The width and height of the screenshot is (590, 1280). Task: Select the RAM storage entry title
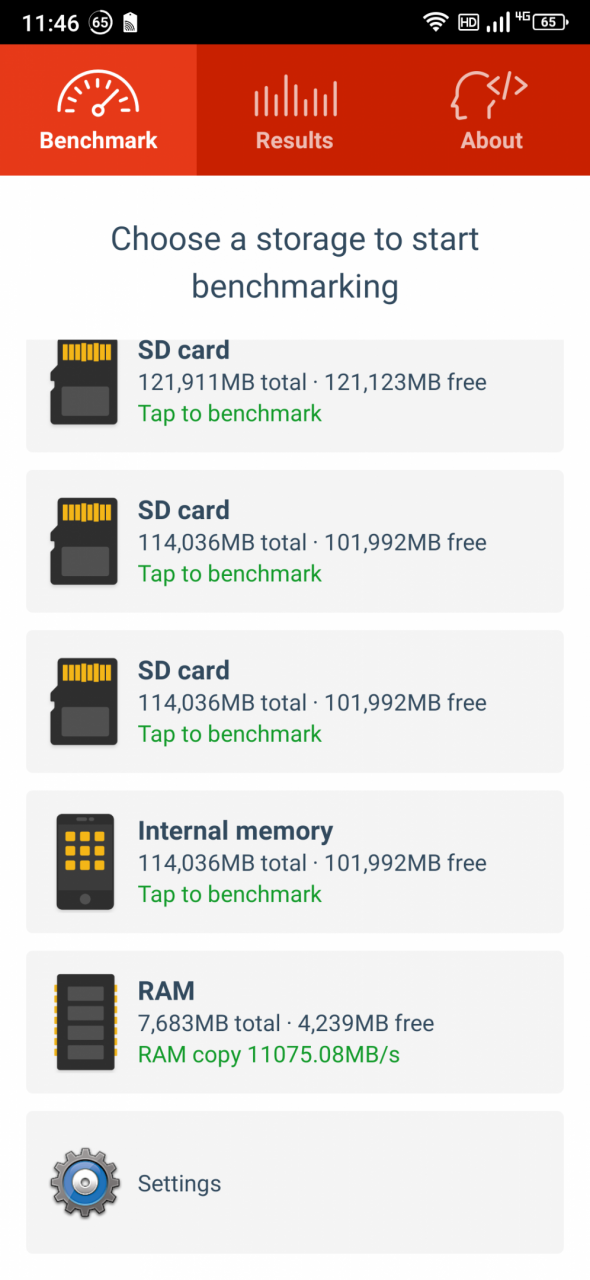tap(166, 991)
